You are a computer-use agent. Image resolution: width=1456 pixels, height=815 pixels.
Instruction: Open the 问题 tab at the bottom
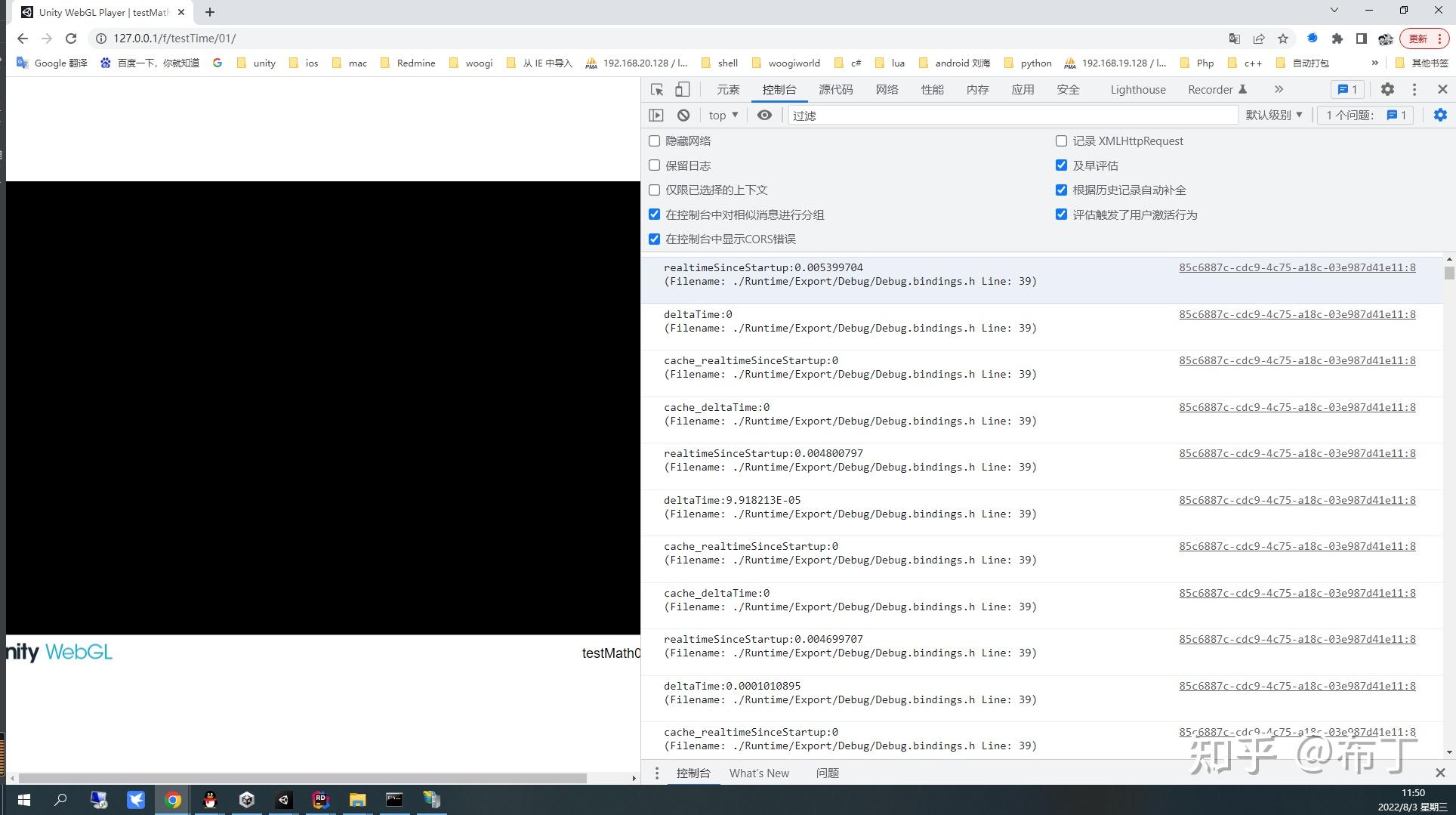(828, 773)
